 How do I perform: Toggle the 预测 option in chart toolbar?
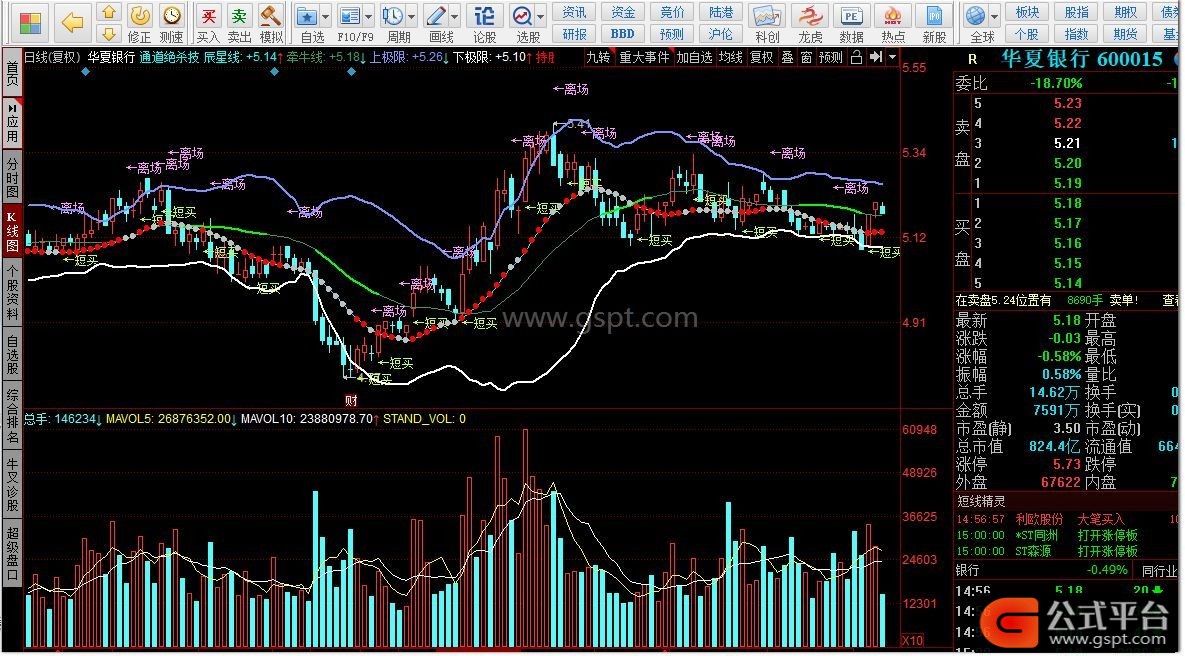831,57
